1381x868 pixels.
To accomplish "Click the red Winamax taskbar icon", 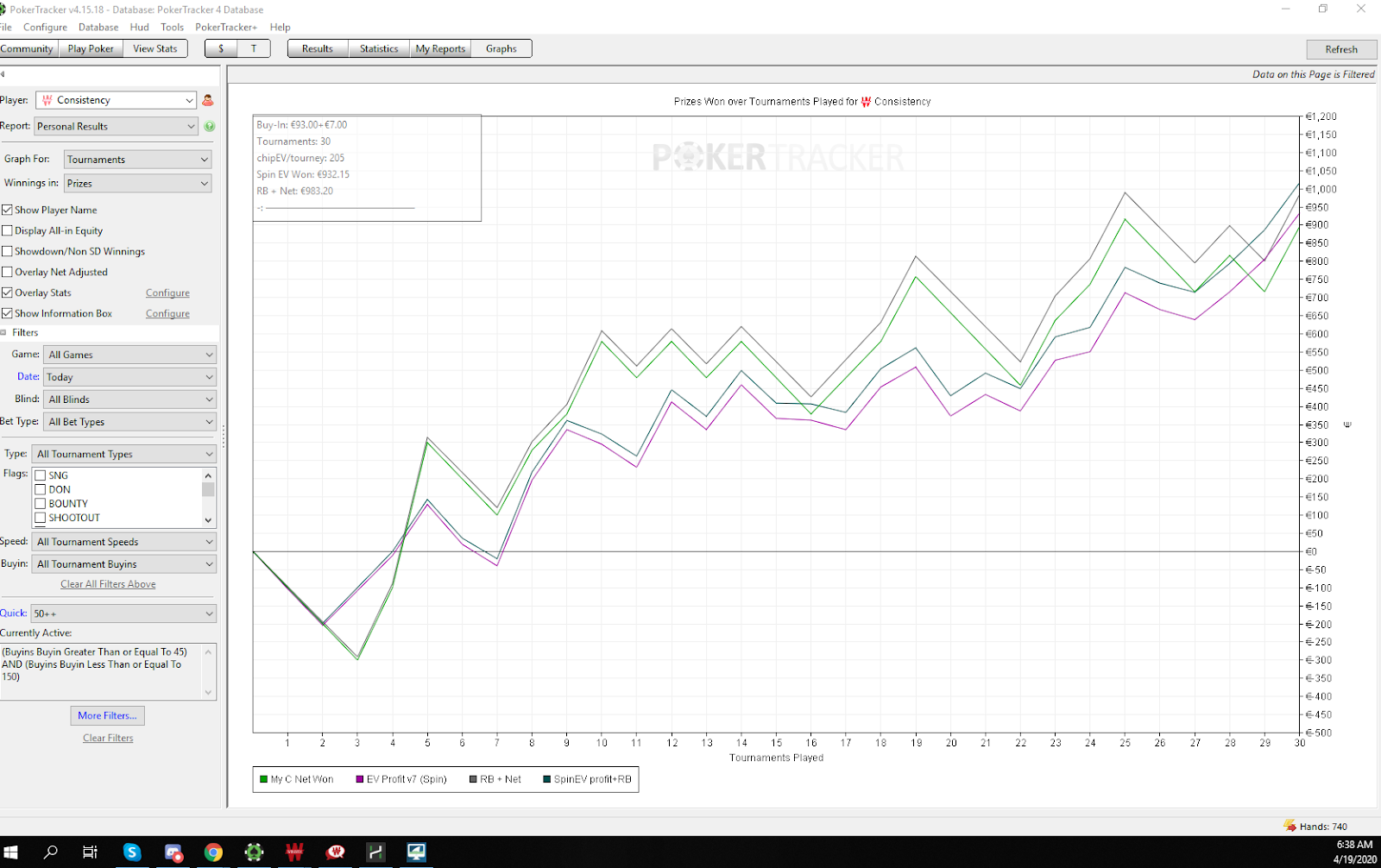I will (x=294, y=852).
